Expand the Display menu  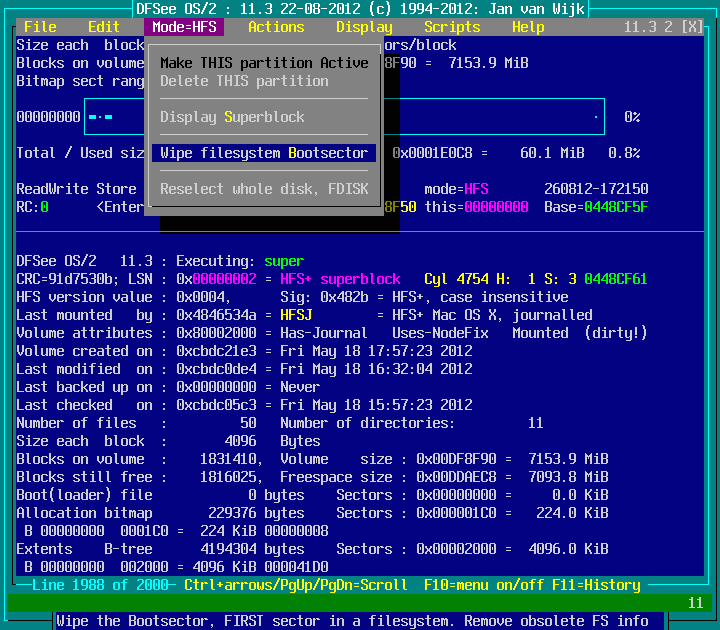(x=364, y=27)
